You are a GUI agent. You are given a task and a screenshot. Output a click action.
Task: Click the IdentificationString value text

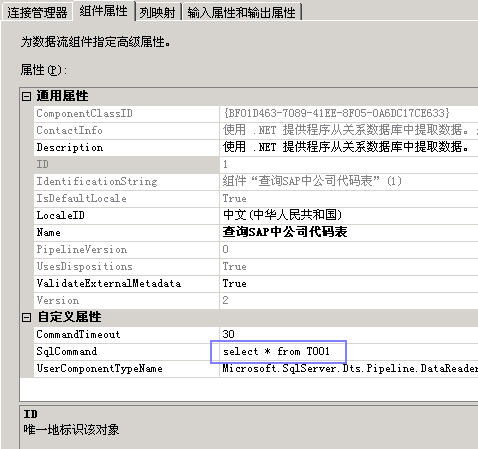coord(312,181)
